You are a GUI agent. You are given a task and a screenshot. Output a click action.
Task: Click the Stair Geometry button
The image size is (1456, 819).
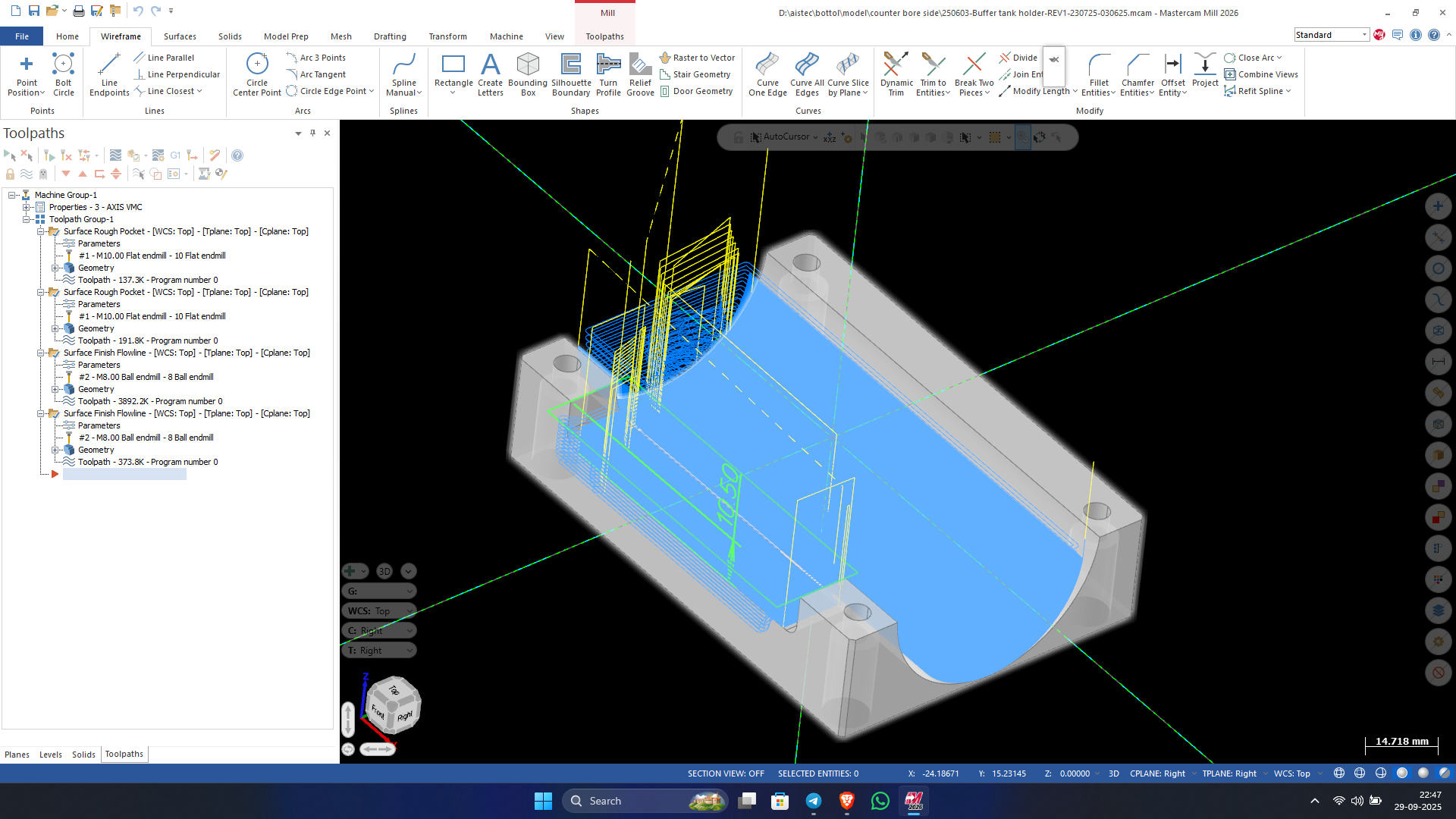695,74
